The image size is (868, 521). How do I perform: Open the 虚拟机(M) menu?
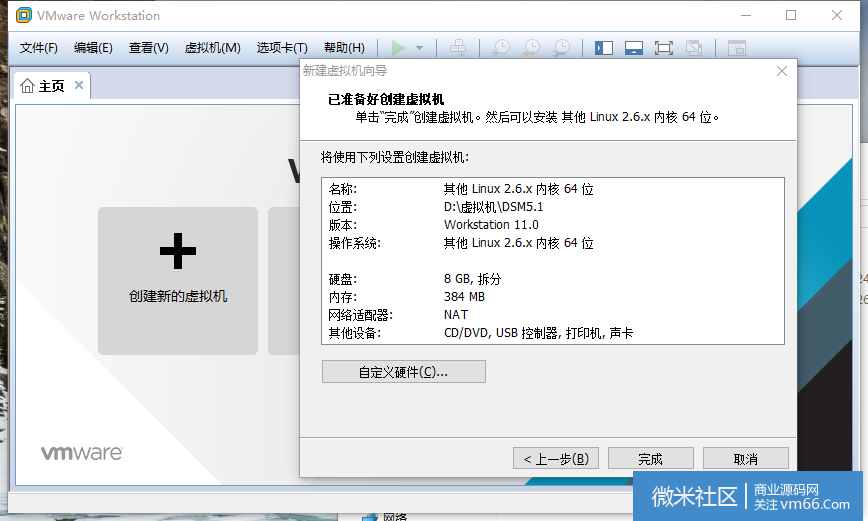coord(213,48)
